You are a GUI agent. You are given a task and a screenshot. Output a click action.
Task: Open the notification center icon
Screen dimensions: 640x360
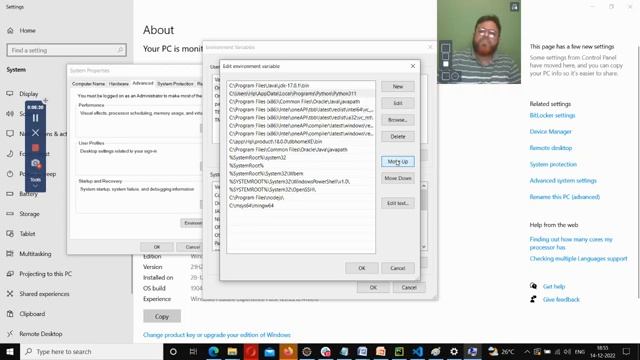(x=626, y=351)
